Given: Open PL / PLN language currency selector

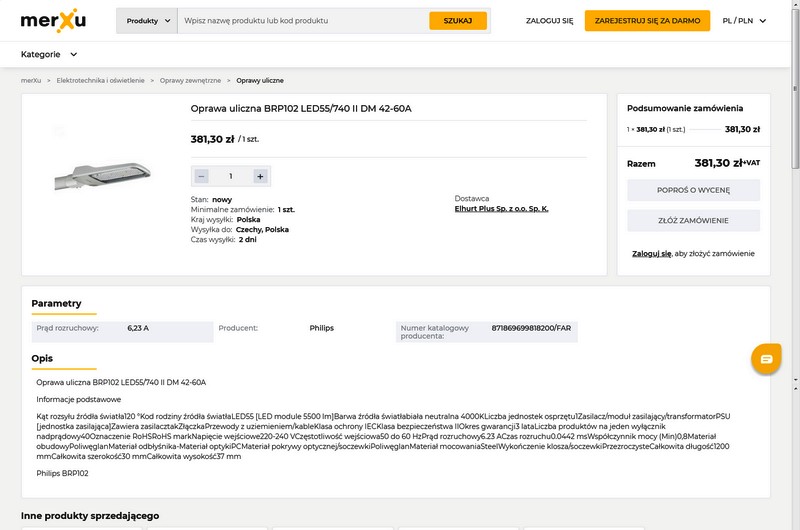Looking at the screenshot, I should pos(744,21).
